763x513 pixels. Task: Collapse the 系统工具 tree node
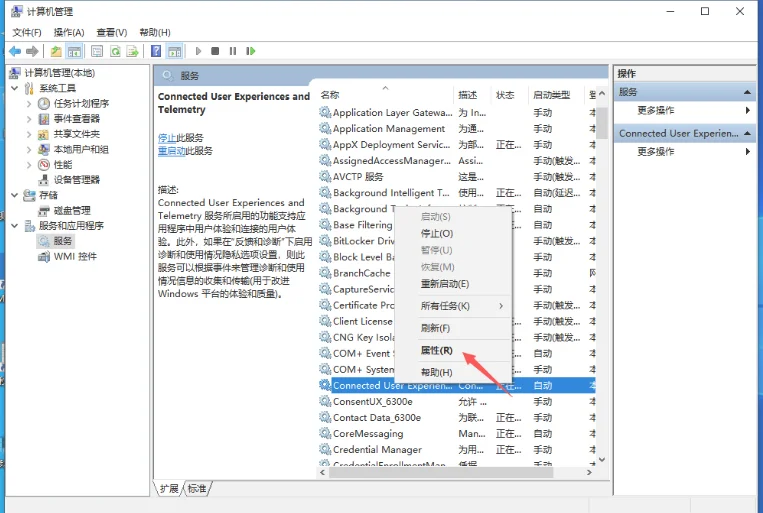pos(14,89)
